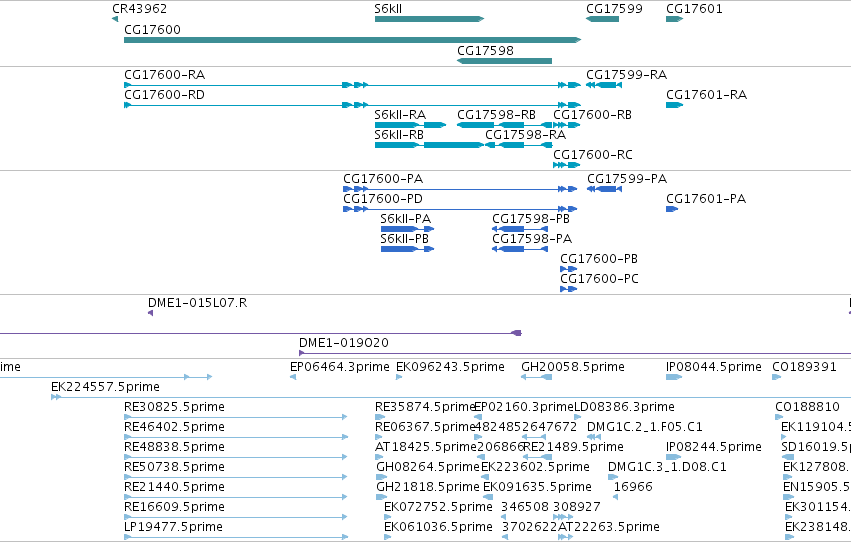The height and width of the screenshot is (542, 851).
Task: Open the CG17600-RB transcript label
Action: pyautogui.click(x=592, y=114)
